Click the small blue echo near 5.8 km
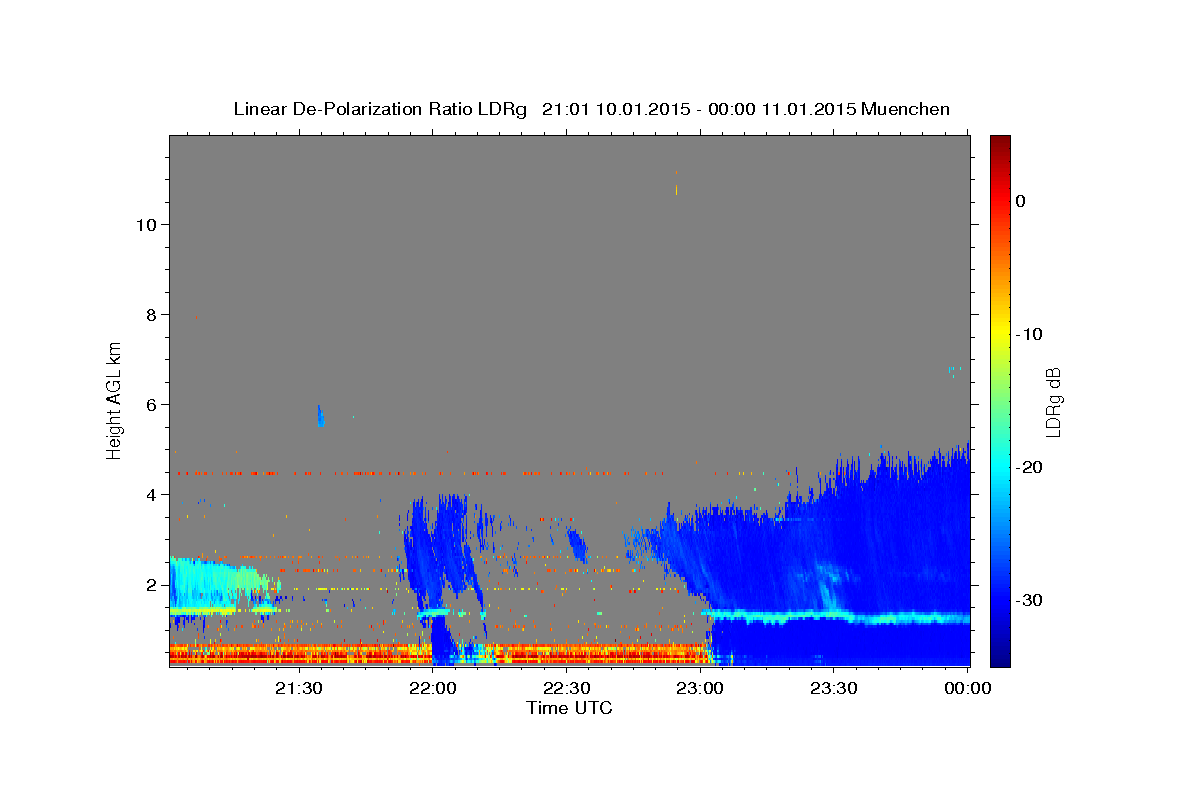1200x800 pixels. click(320, 416)
